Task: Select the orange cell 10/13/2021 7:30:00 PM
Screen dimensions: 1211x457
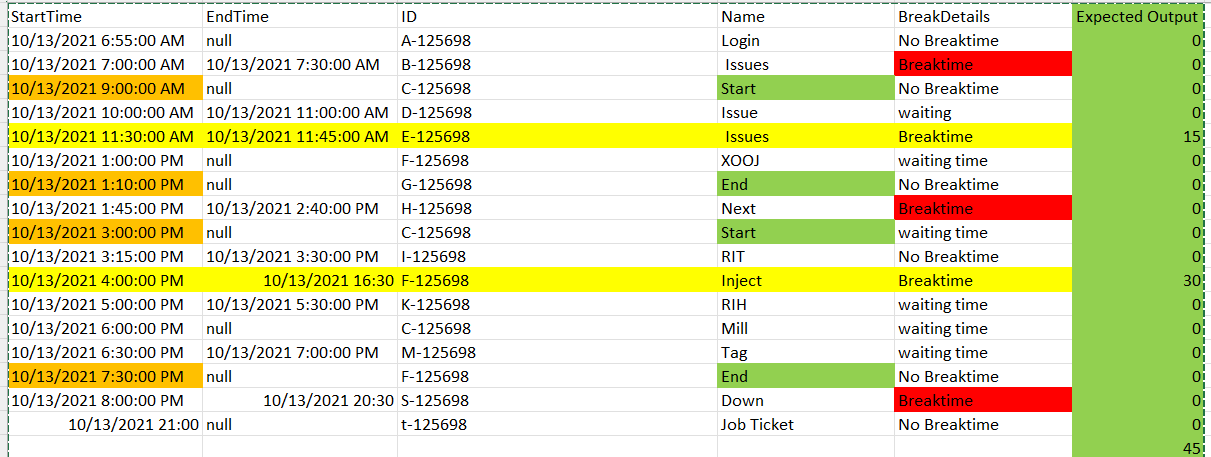Action: (105, 377)
